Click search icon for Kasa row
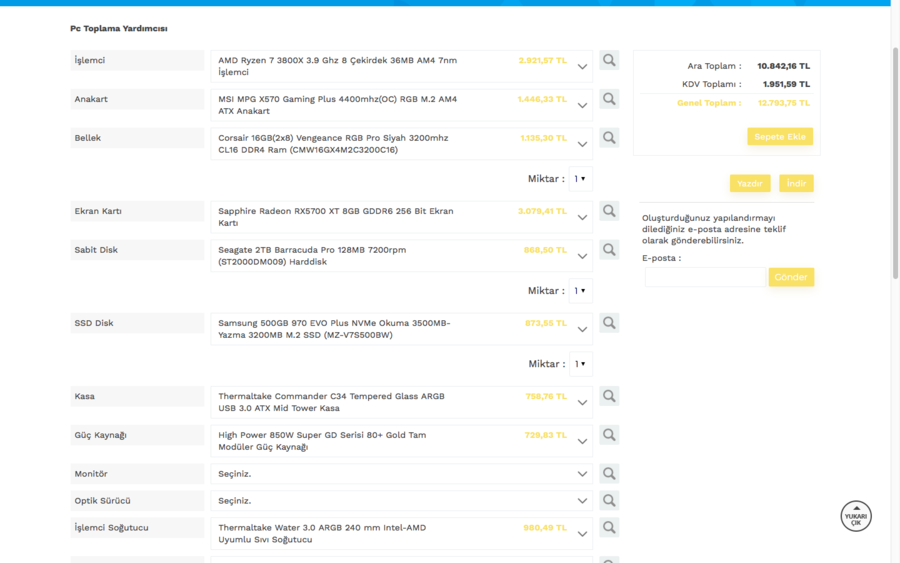The height and width of the screenshot is (563, 900). pos(609,397)
